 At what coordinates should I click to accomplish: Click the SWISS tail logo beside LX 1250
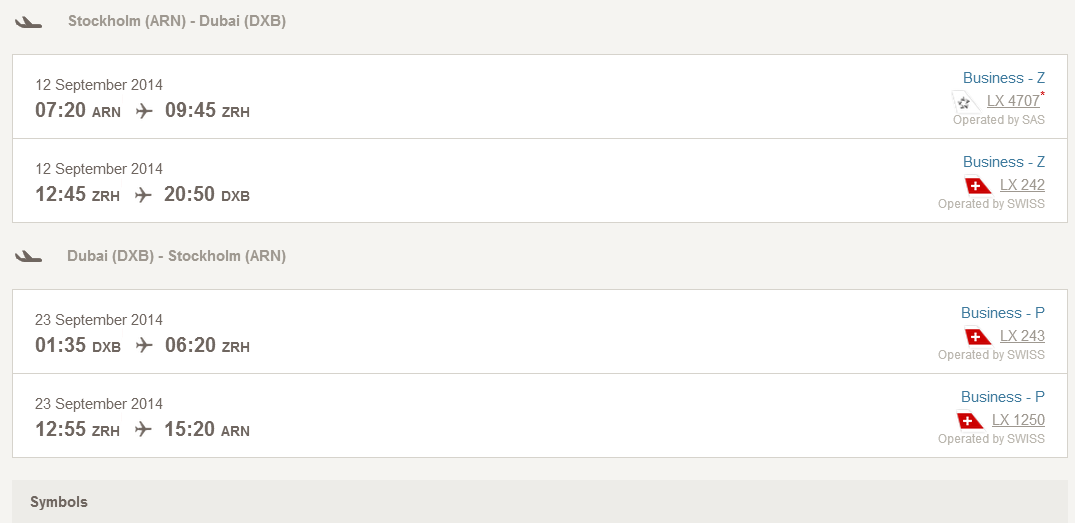pos(969,420)
